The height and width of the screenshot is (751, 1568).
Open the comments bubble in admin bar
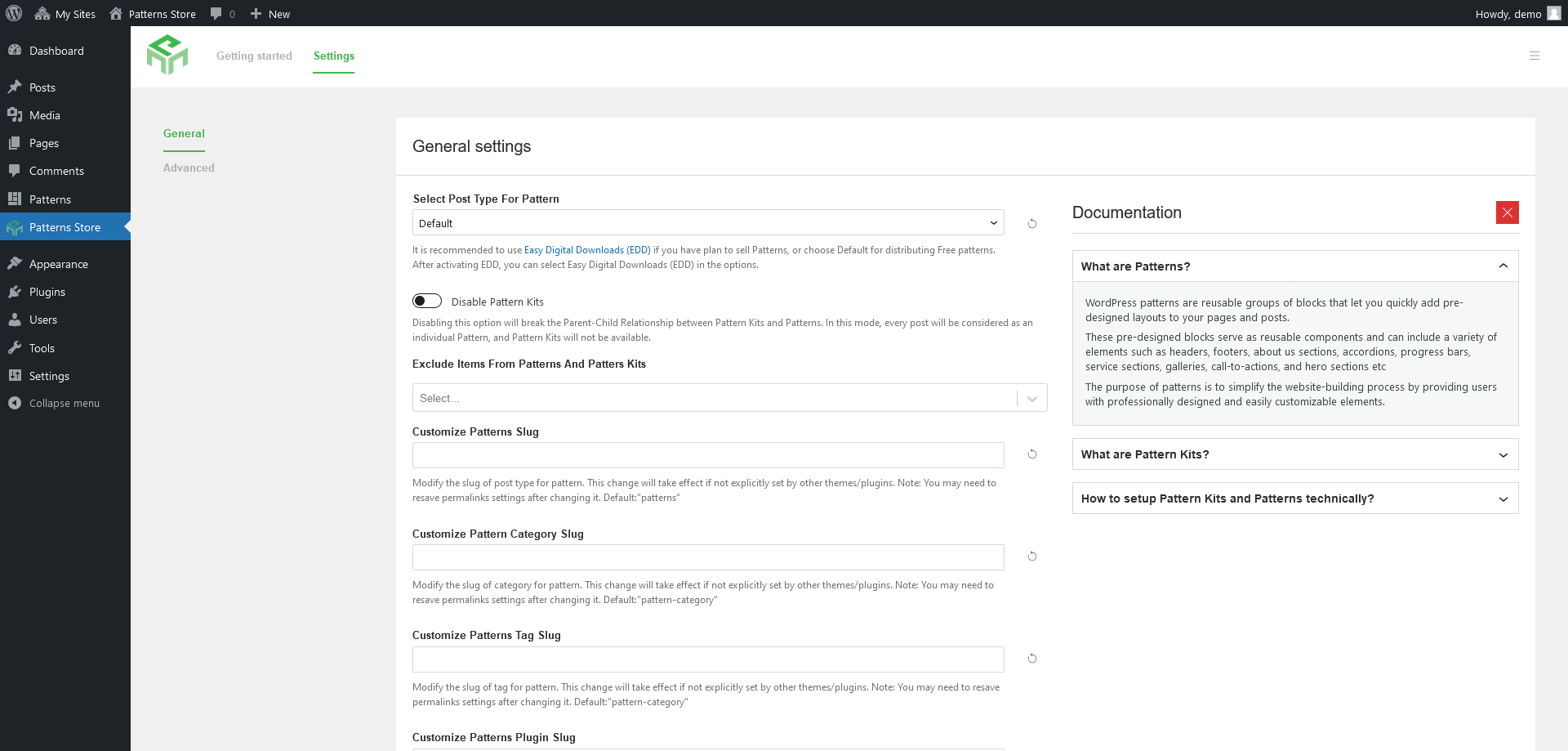222,14
